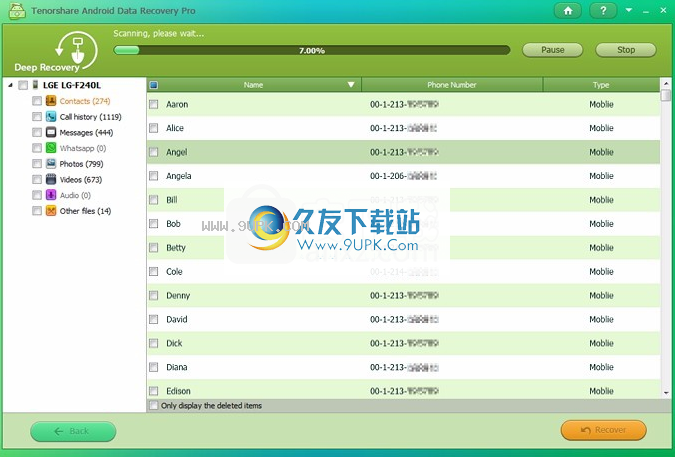Click the contact name Cole
This screenshot has height=457, width=675.
coord(174,272)
